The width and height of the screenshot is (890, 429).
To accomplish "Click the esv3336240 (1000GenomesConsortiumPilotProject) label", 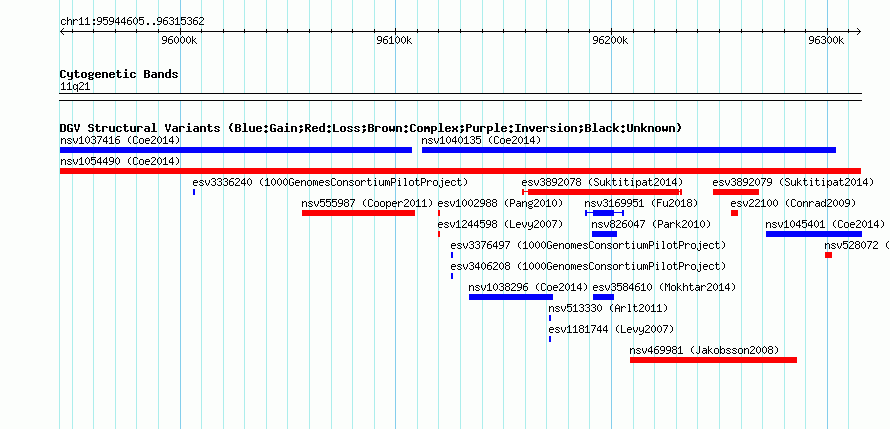I will click(330, 182).
